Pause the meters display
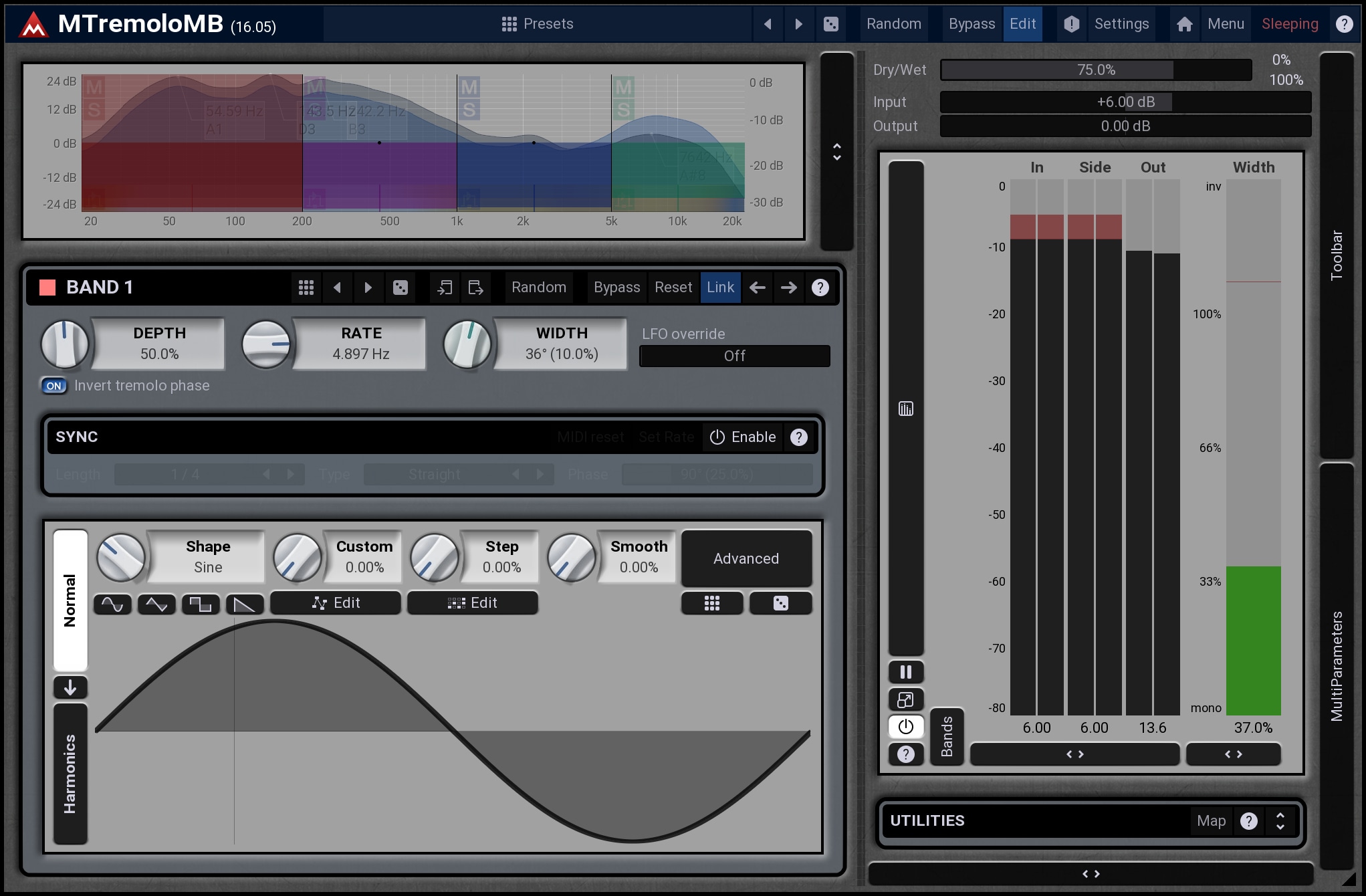The width and height of the screenshot is (1366, 896). [x=906, y=672]
